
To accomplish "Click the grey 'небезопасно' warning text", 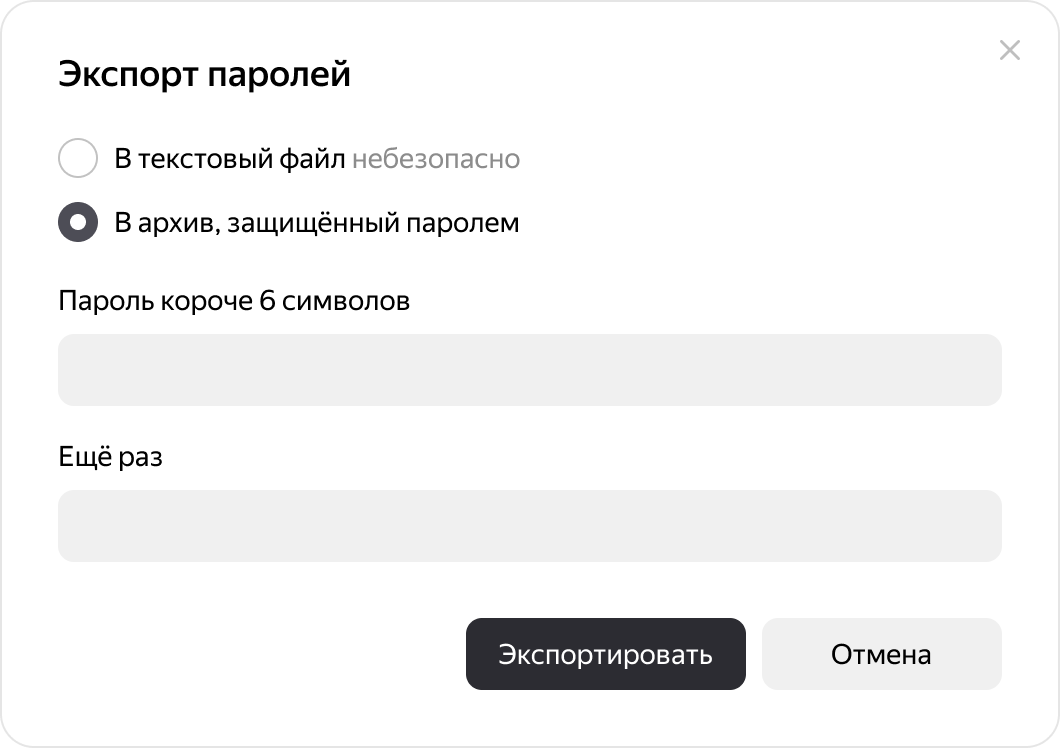I will click(435, 159).
